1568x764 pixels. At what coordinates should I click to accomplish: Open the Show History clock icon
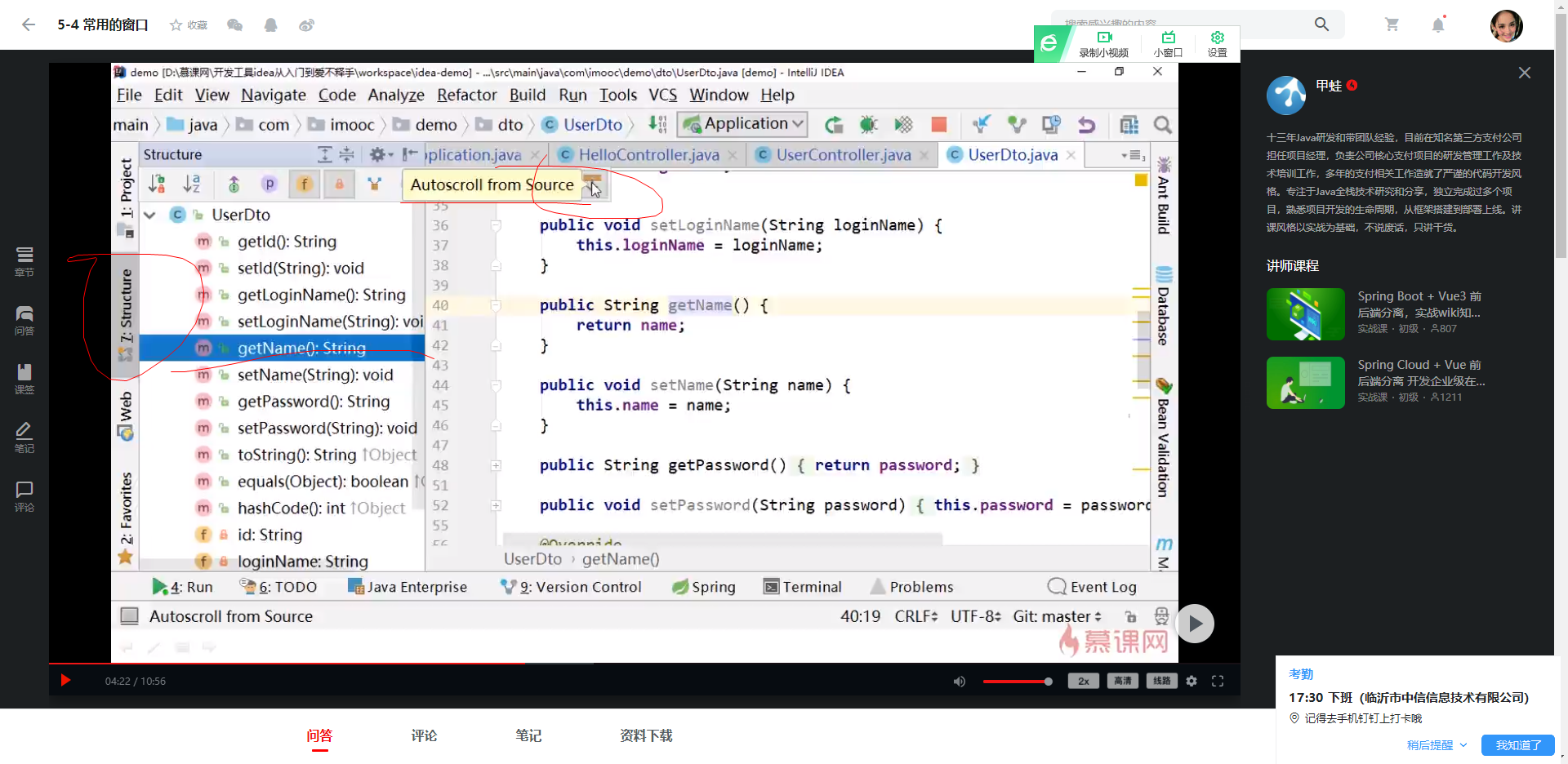(1051, 124)
